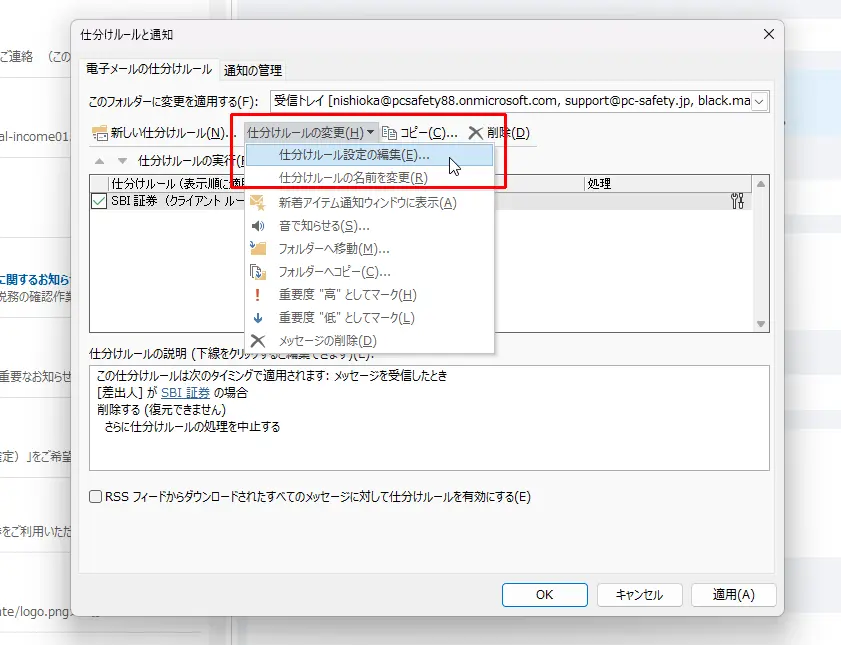Select 重要度 "高" としてマーク(H)
Screen dimensions: 841x645
click(x=369, y=295)
